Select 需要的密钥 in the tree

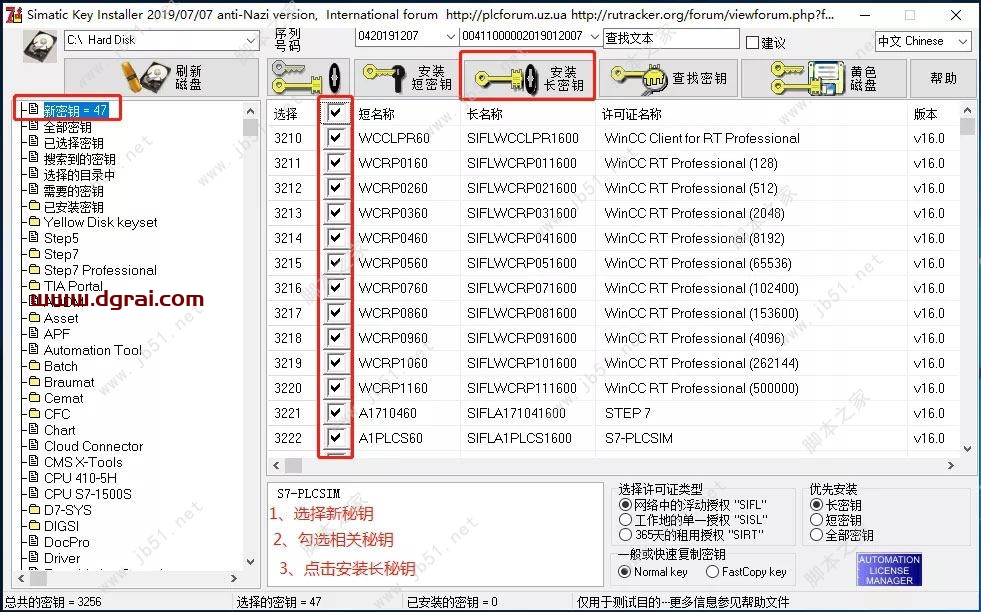[x=73, y=191]
